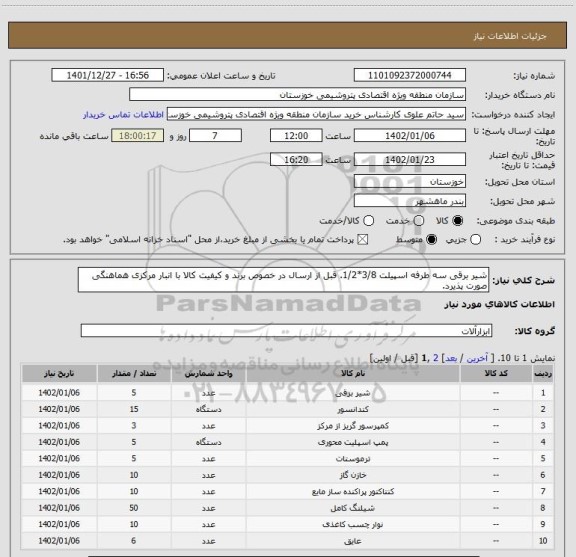Click the کد کالا column header

(x=496, y=373)
